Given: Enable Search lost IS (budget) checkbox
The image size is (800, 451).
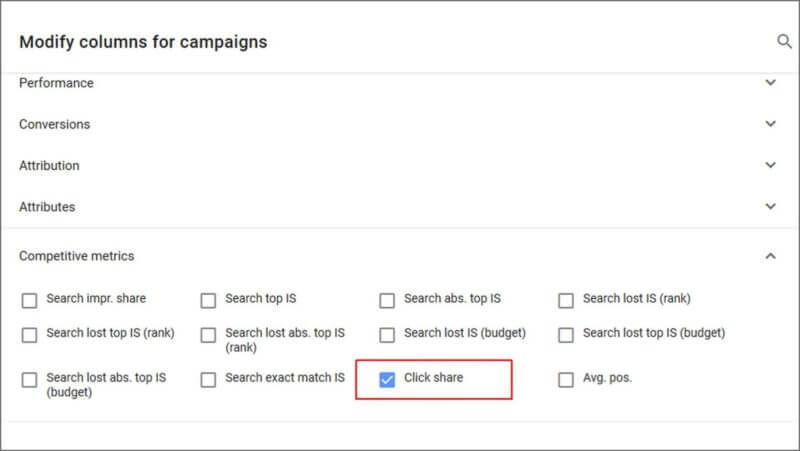Looking at the screenshot, I should 387,335.
